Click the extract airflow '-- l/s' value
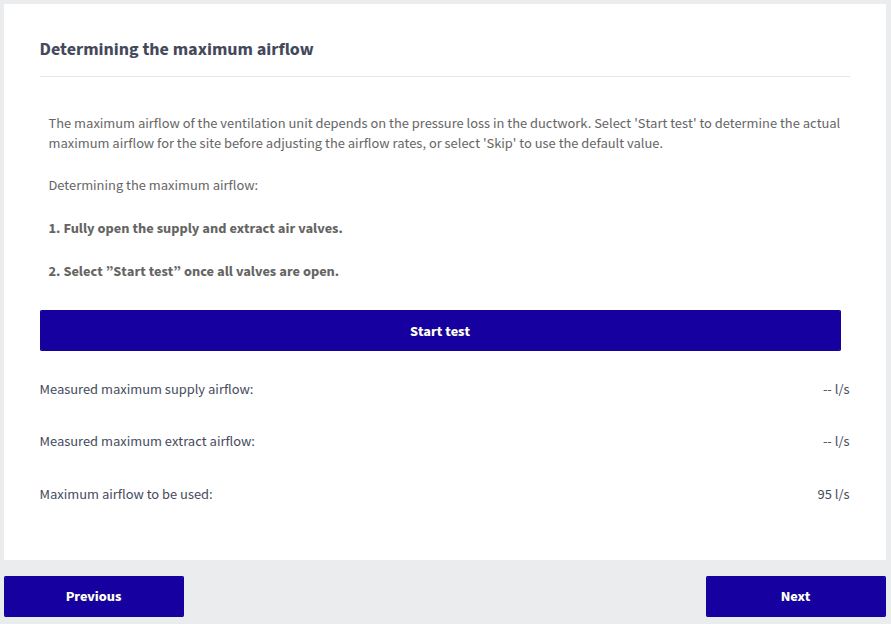Image resolution: width=891 pixels, height=624 pixels. 836,441
